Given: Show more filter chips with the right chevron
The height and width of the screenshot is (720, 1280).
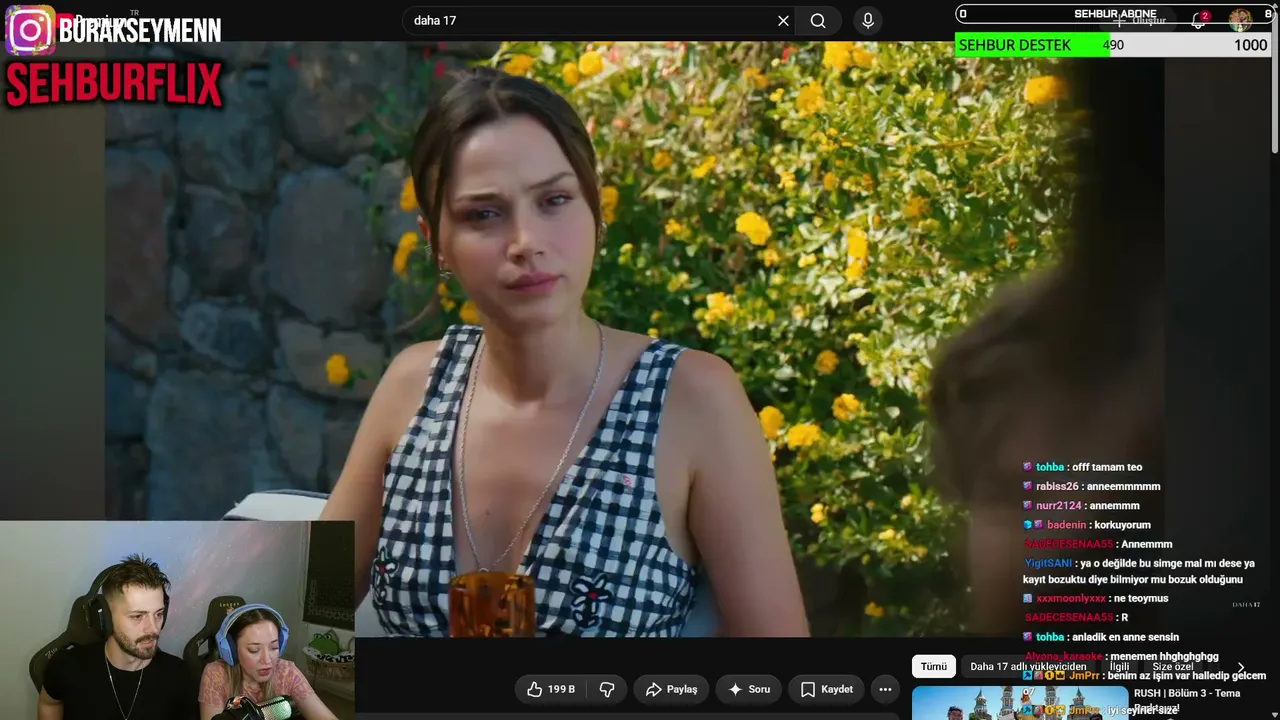Looking at the screenshot, I should (1241, 667).
